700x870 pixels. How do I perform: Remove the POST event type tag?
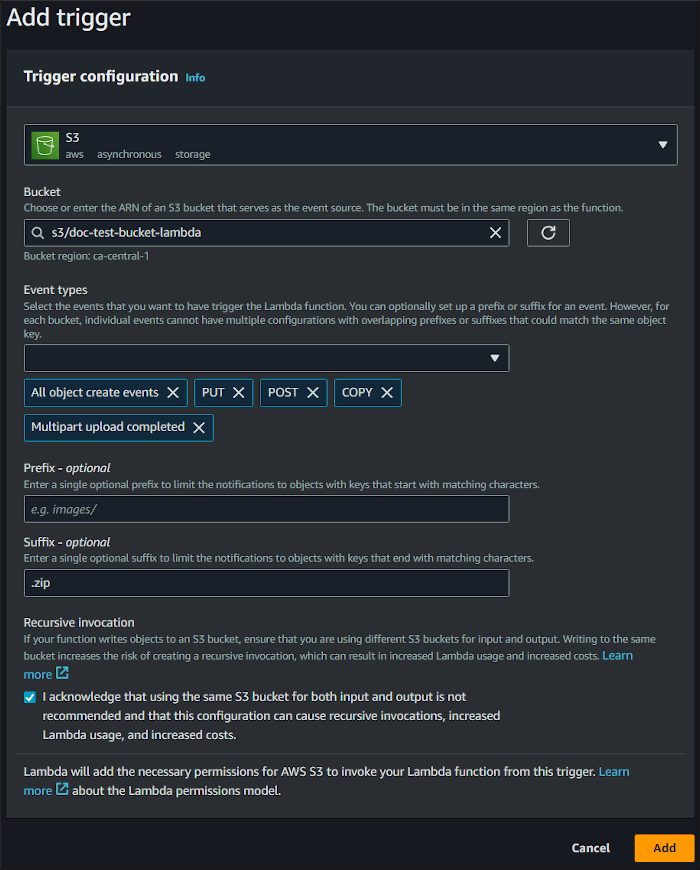(313, 393)
